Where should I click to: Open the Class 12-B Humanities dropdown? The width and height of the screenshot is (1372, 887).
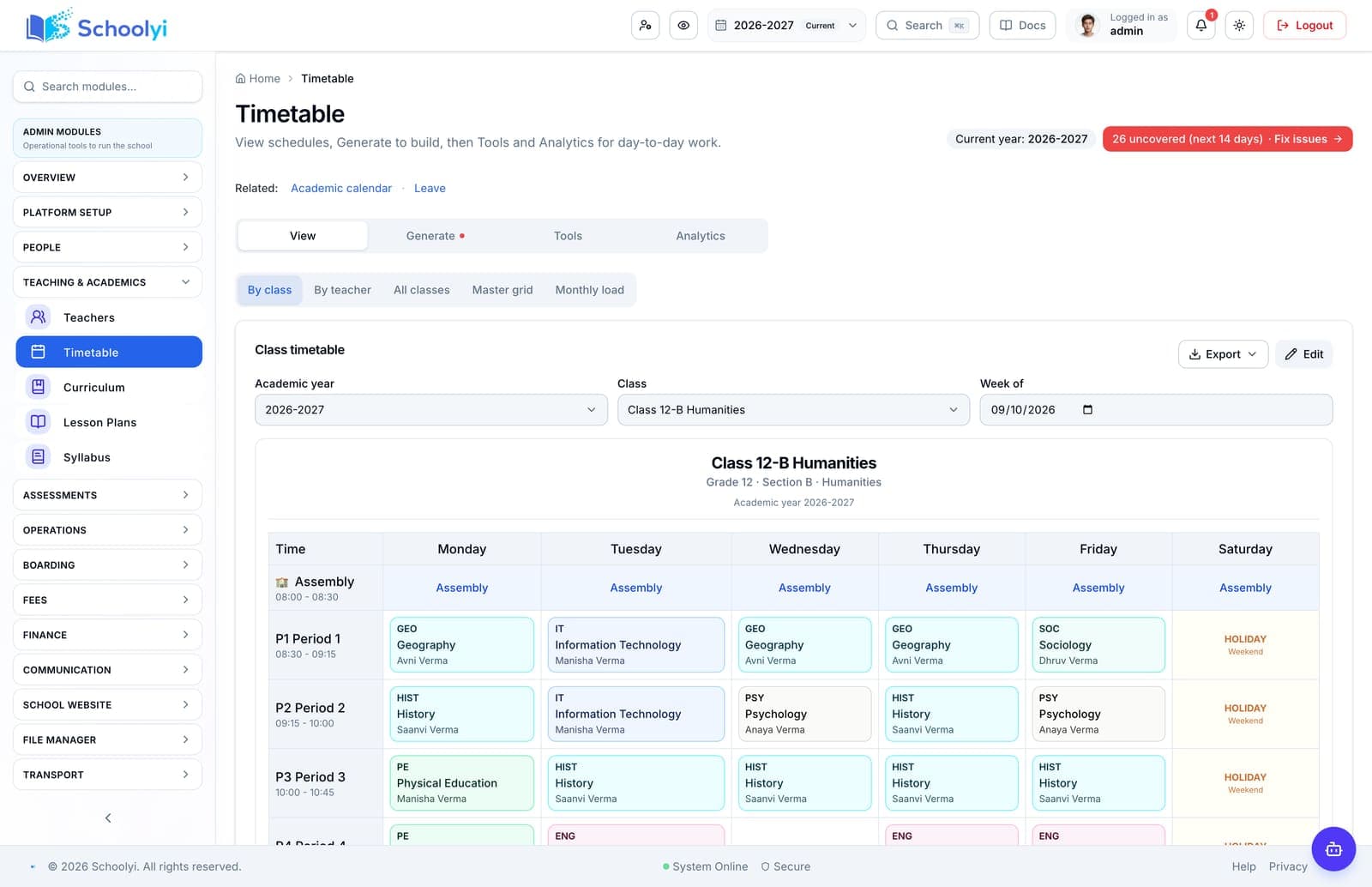[x=793, y=410]
